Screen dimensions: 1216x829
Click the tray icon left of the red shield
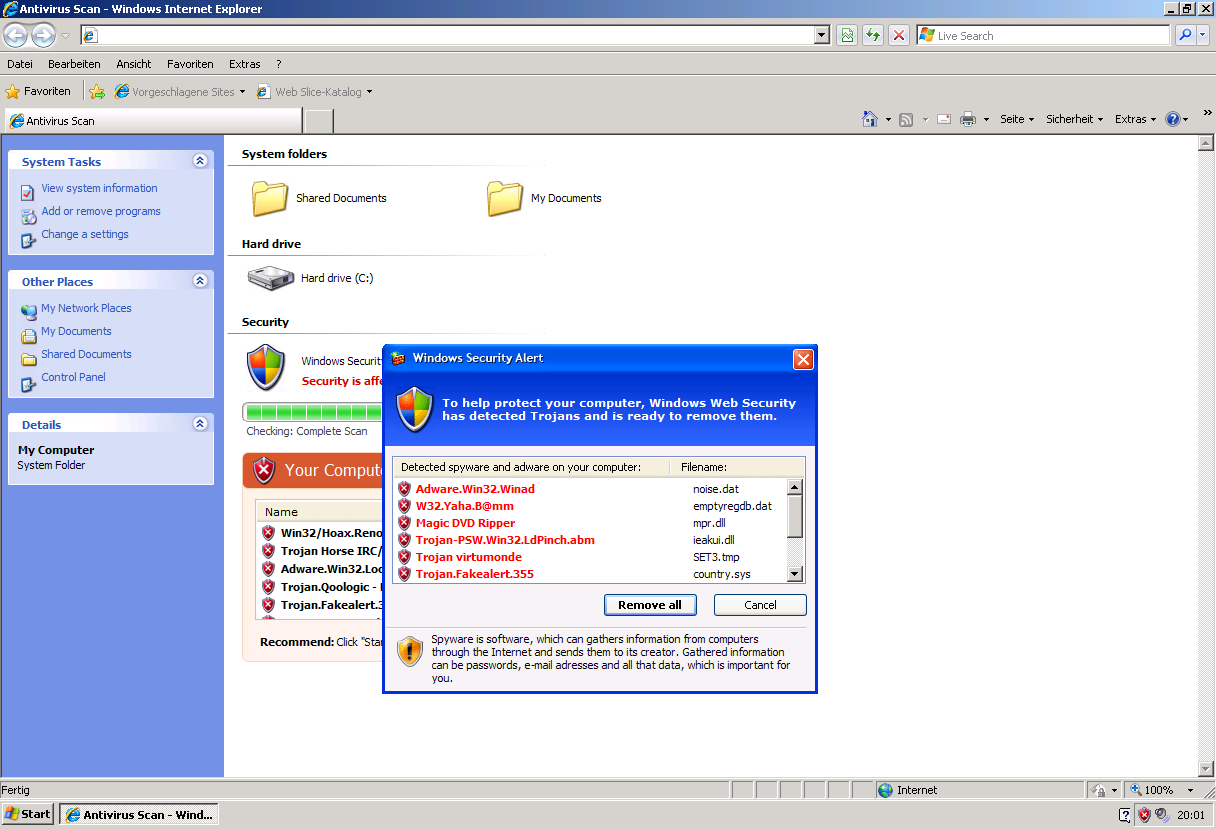coord(1125,815)
